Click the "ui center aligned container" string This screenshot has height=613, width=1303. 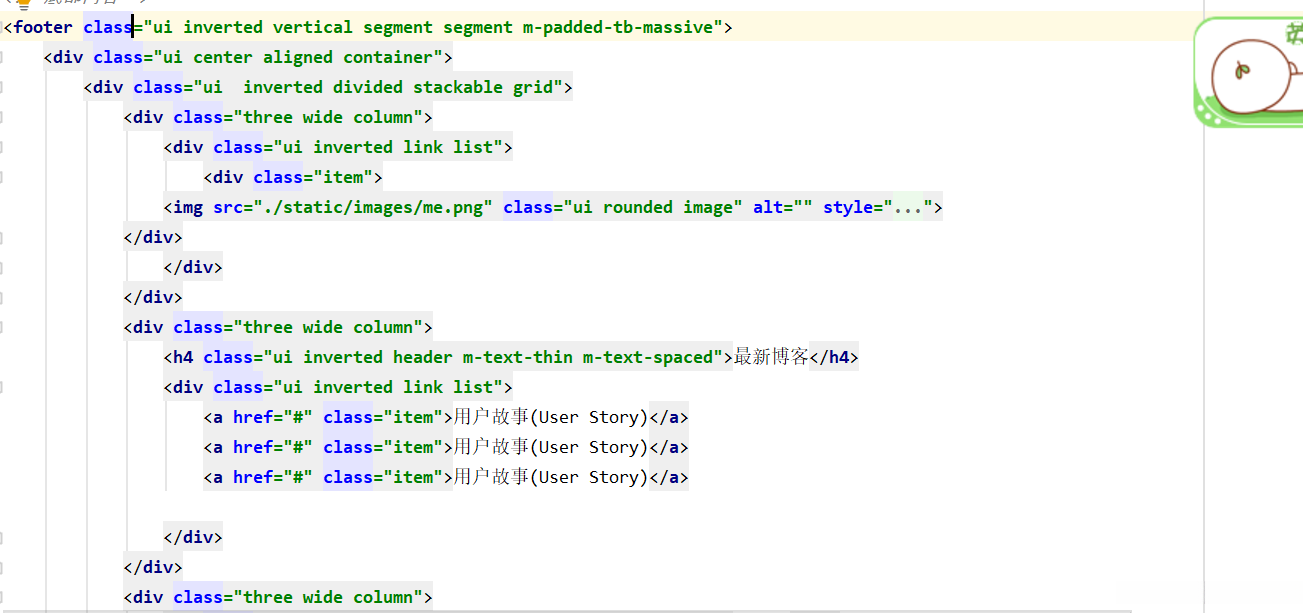(298, 57)
